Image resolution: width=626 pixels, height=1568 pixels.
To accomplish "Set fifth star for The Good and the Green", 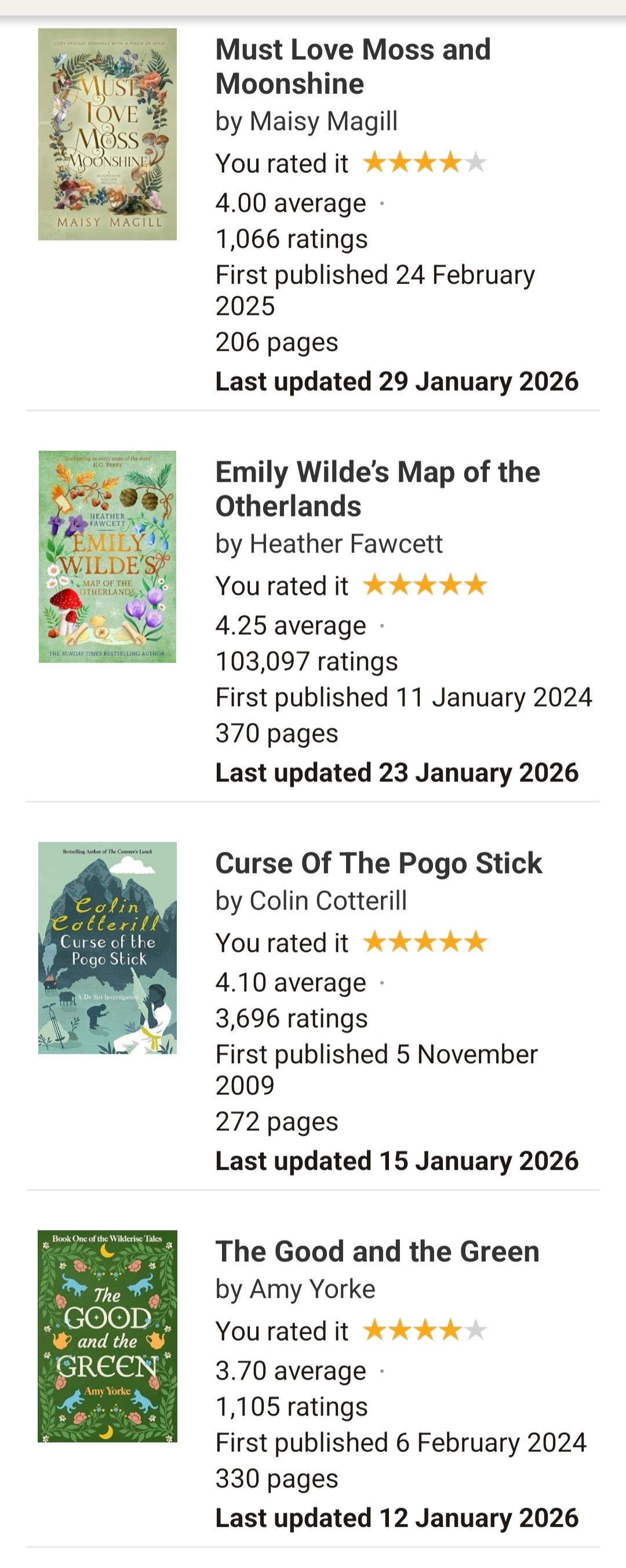I will click(475, 1330).
